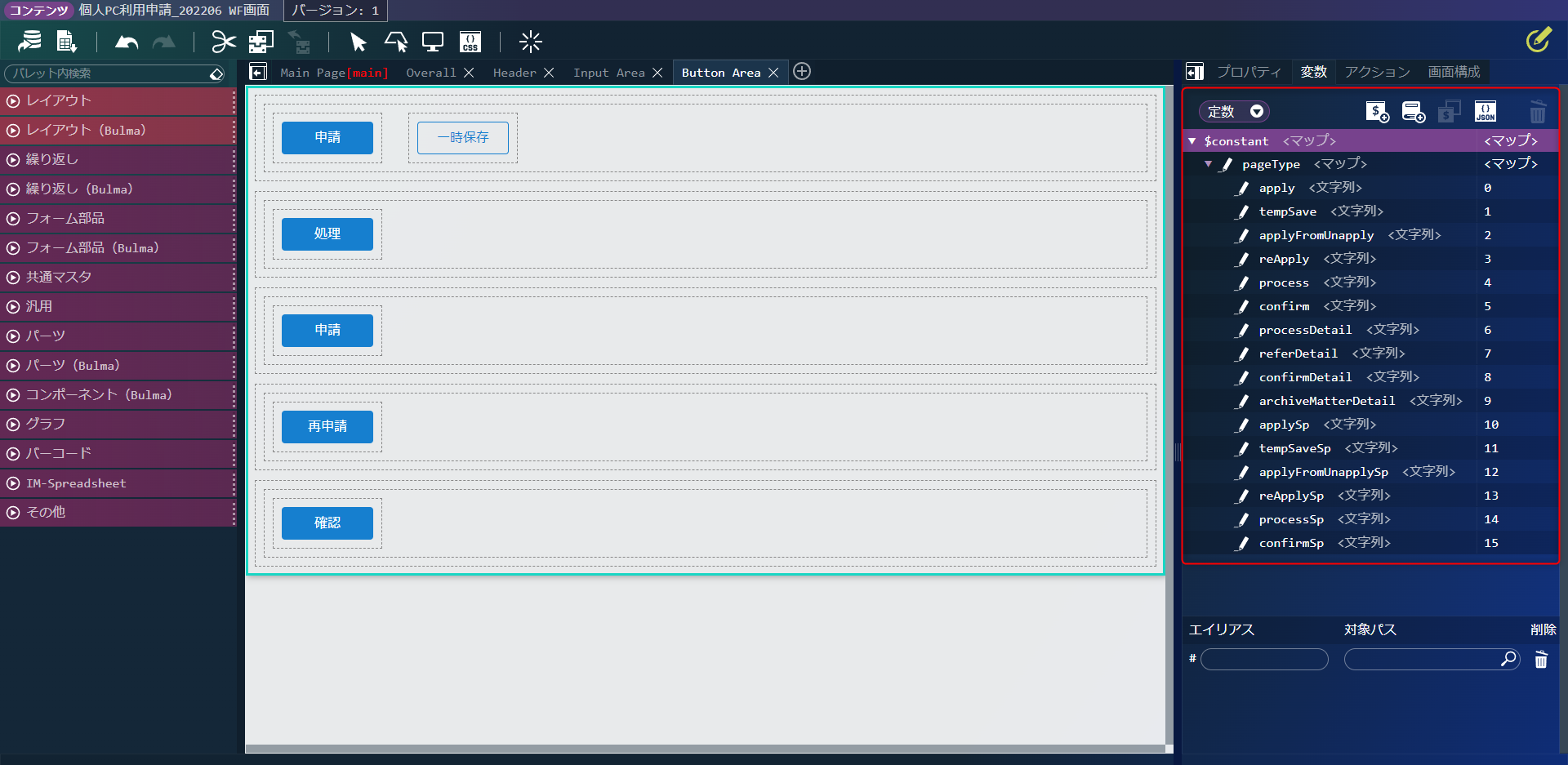Toggle the right properties panel collapse icon
Screen dimensions: 1568x765
[x=1195, y=72]
